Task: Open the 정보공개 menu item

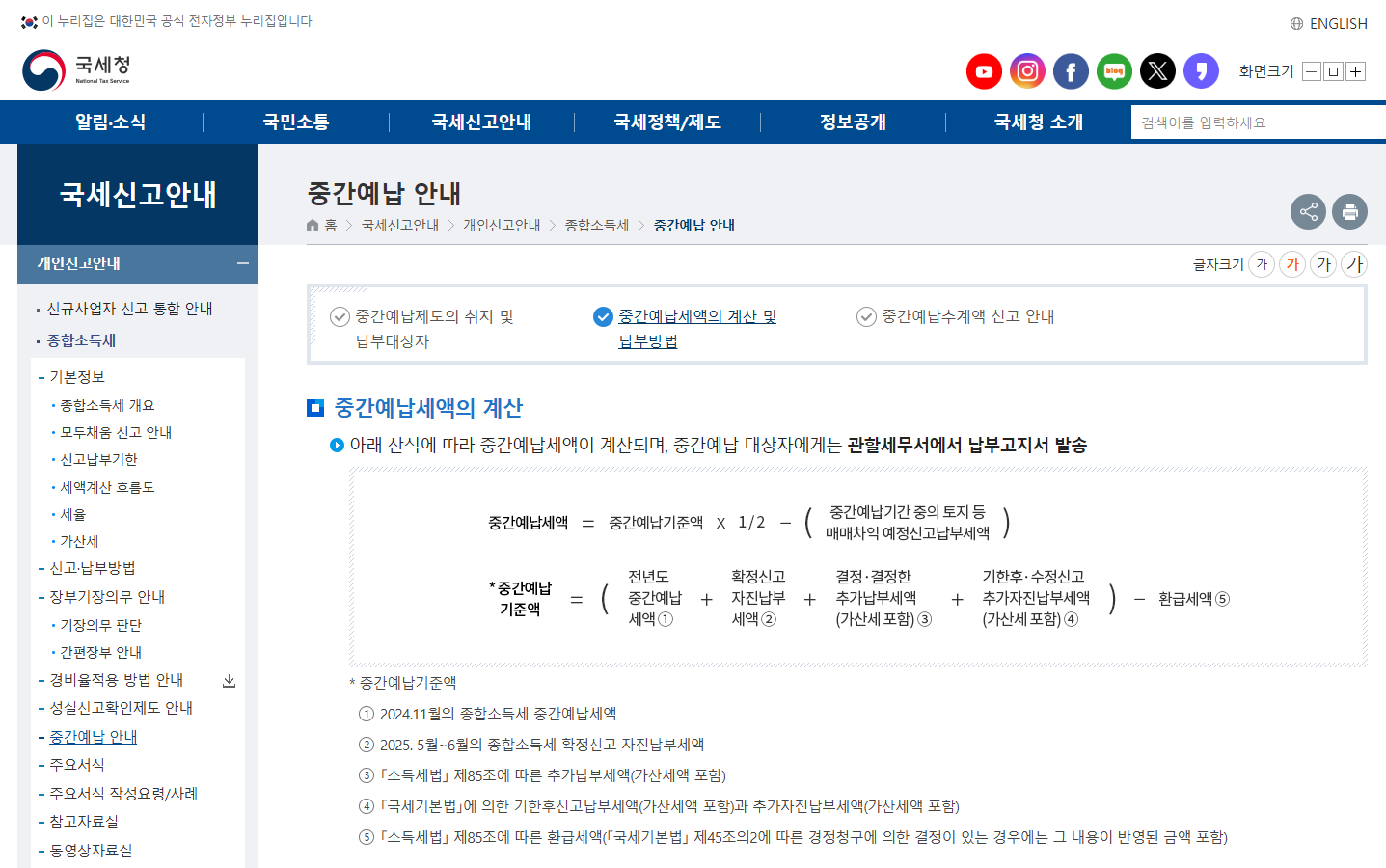Action: [852, 122]
